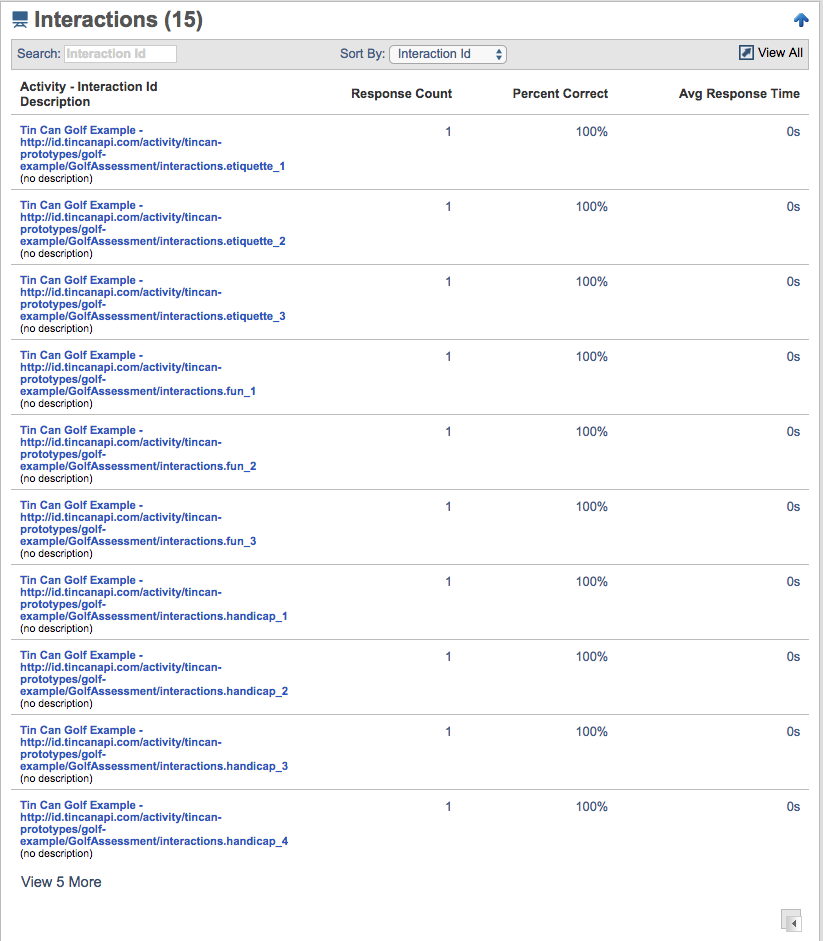Screen dimensions: 823x941
Task: Click the Percent Correct column header
Action: [560, 94]
